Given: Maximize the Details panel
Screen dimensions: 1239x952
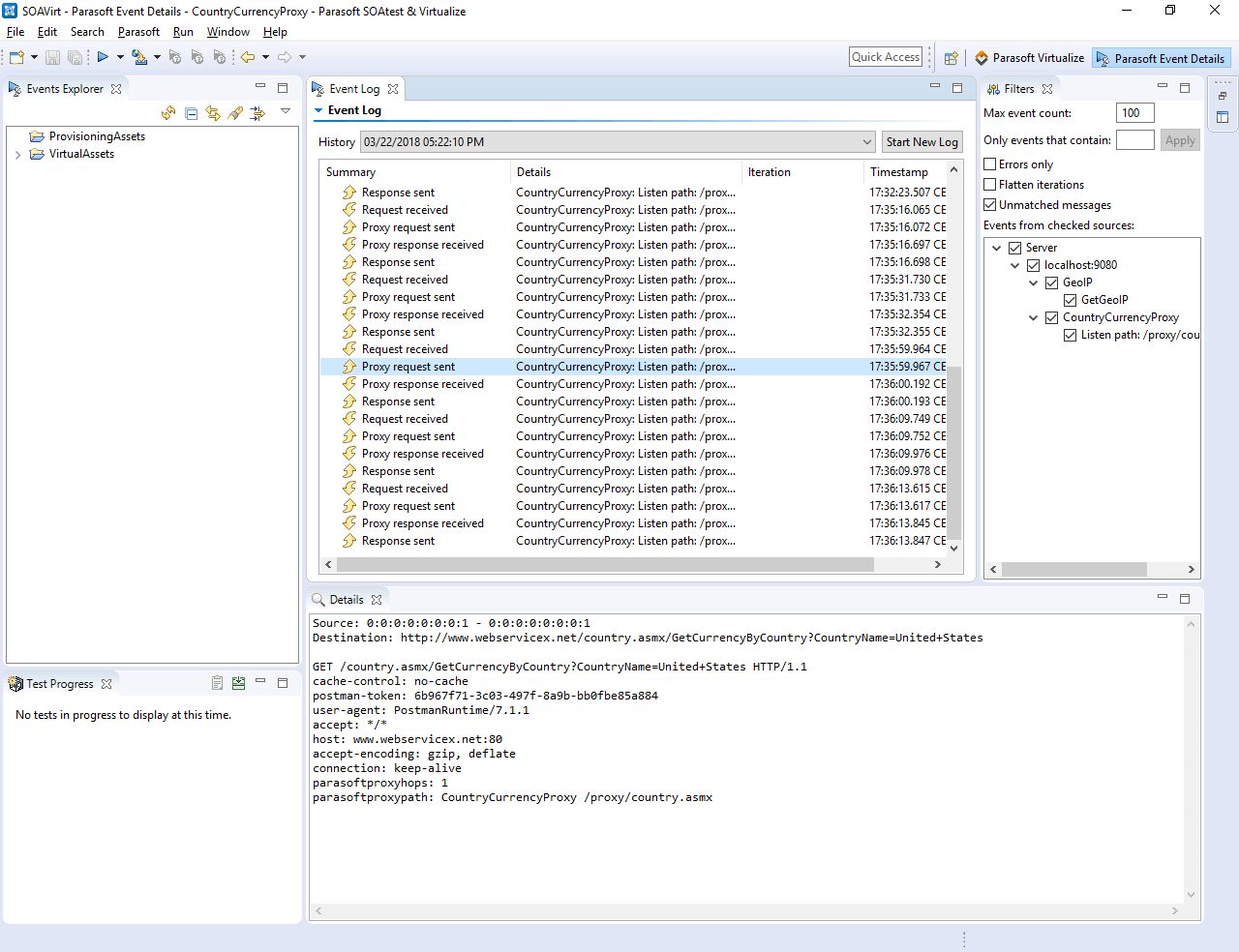Looking at the screenshot, I should [x=1185, y=598].
